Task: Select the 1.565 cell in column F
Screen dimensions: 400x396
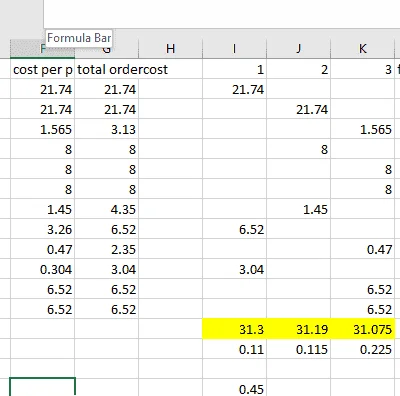Action: coord(42,129)
